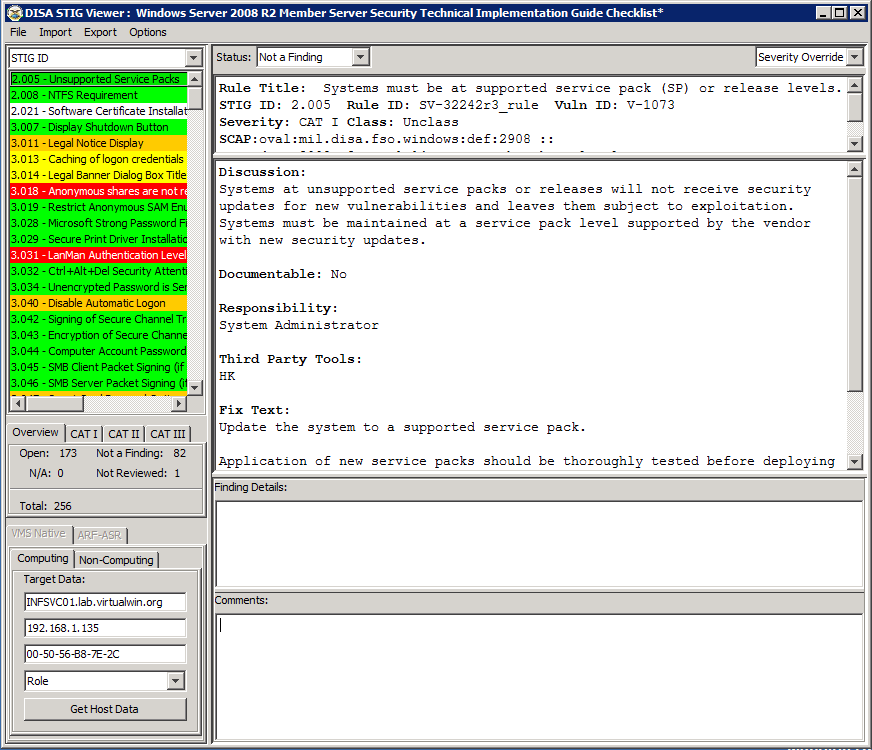Switch to the ARF-ASR tab

tap(100, 535)
